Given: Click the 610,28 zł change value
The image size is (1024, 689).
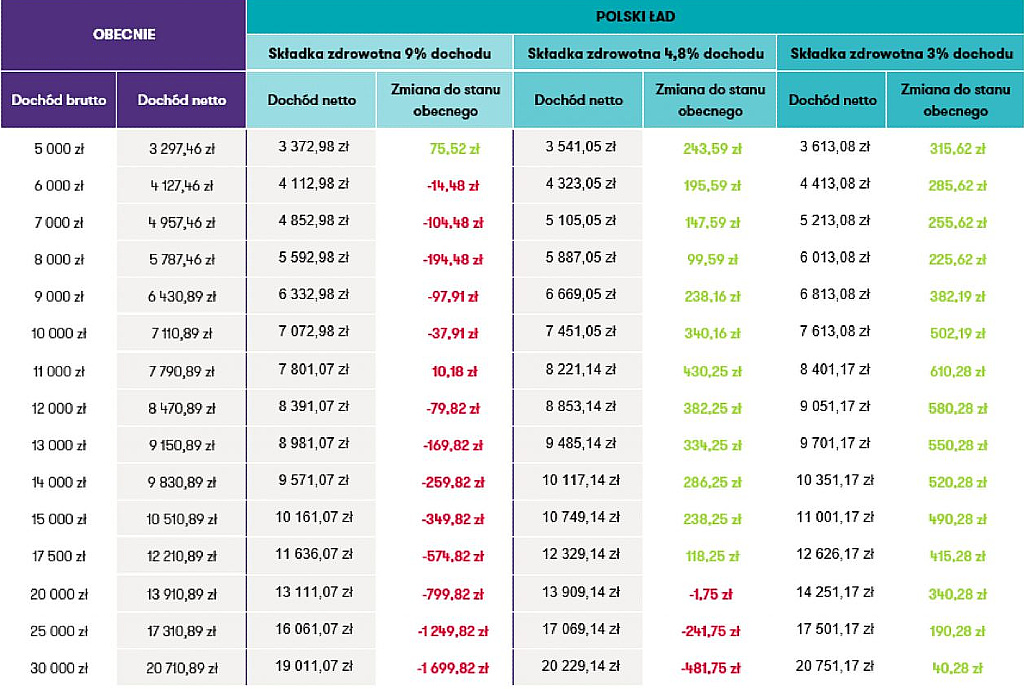Looking at the screenshot, I should pos(957,372).
